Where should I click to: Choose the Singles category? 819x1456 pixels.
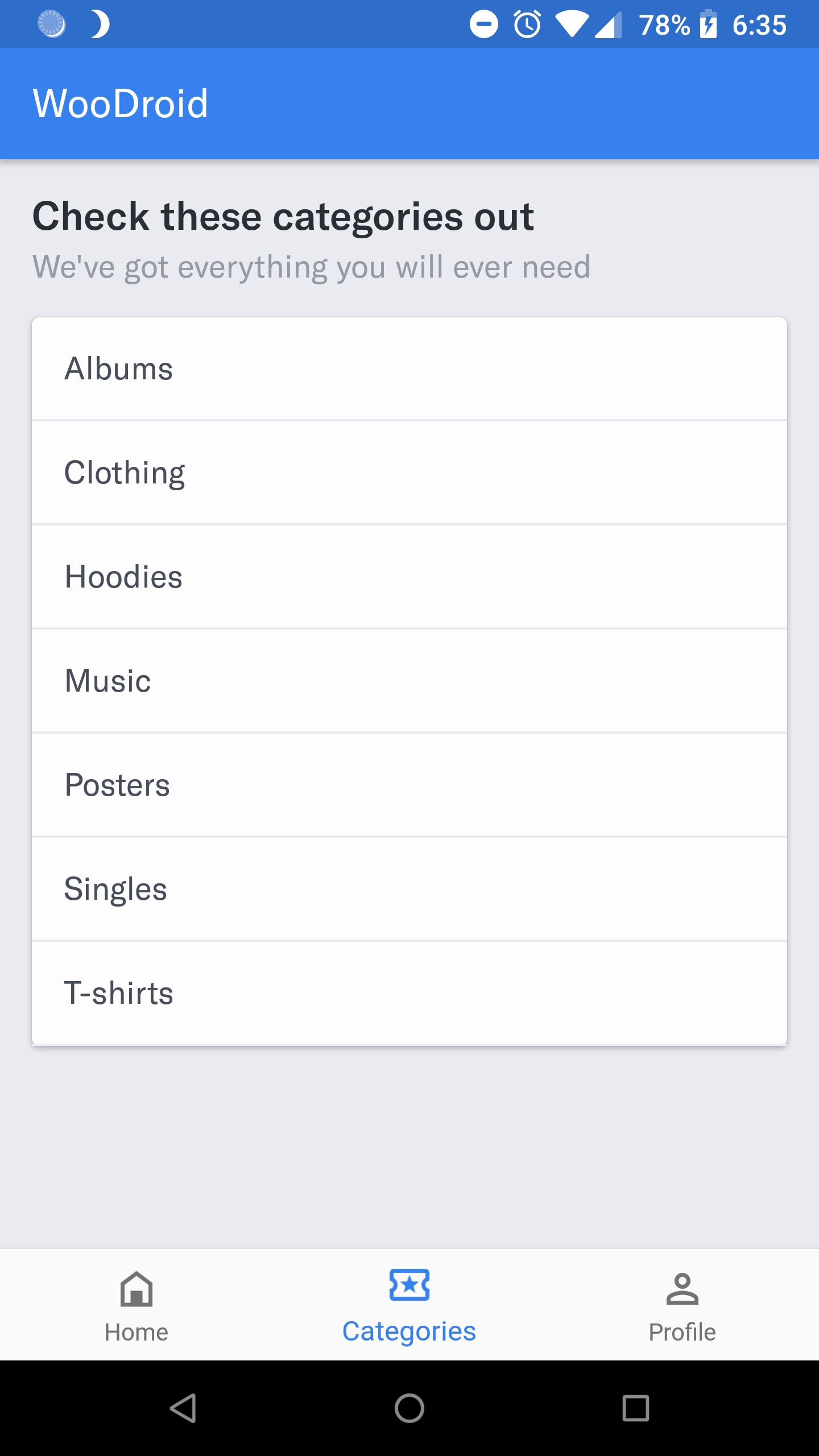[409, 889]
